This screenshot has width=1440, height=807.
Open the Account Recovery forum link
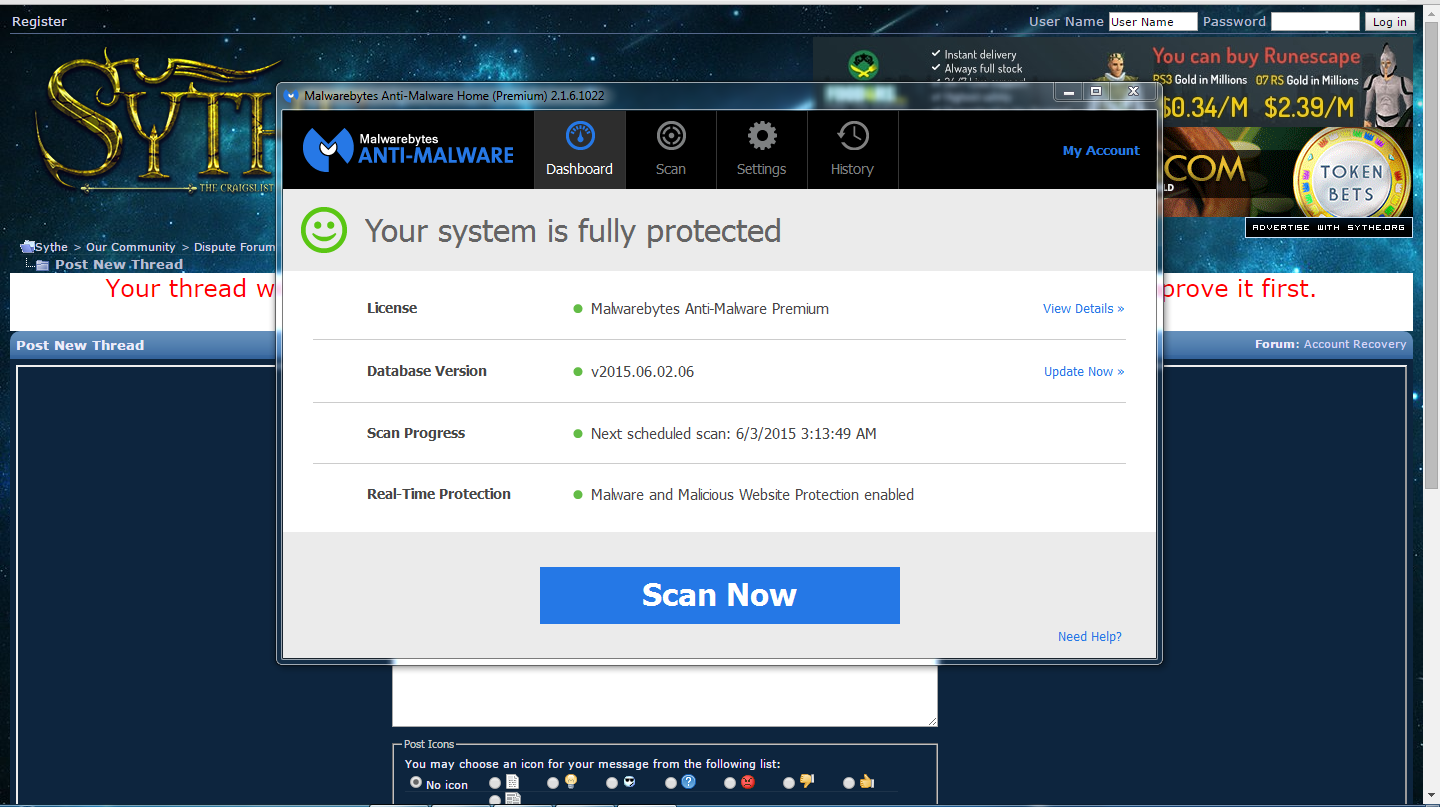tap(1355, 344)
